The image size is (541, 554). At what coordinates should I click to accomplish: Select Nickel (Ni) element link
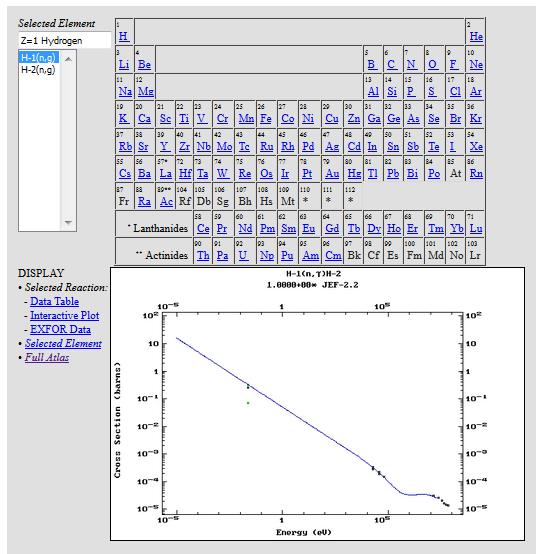pos(308,118)
